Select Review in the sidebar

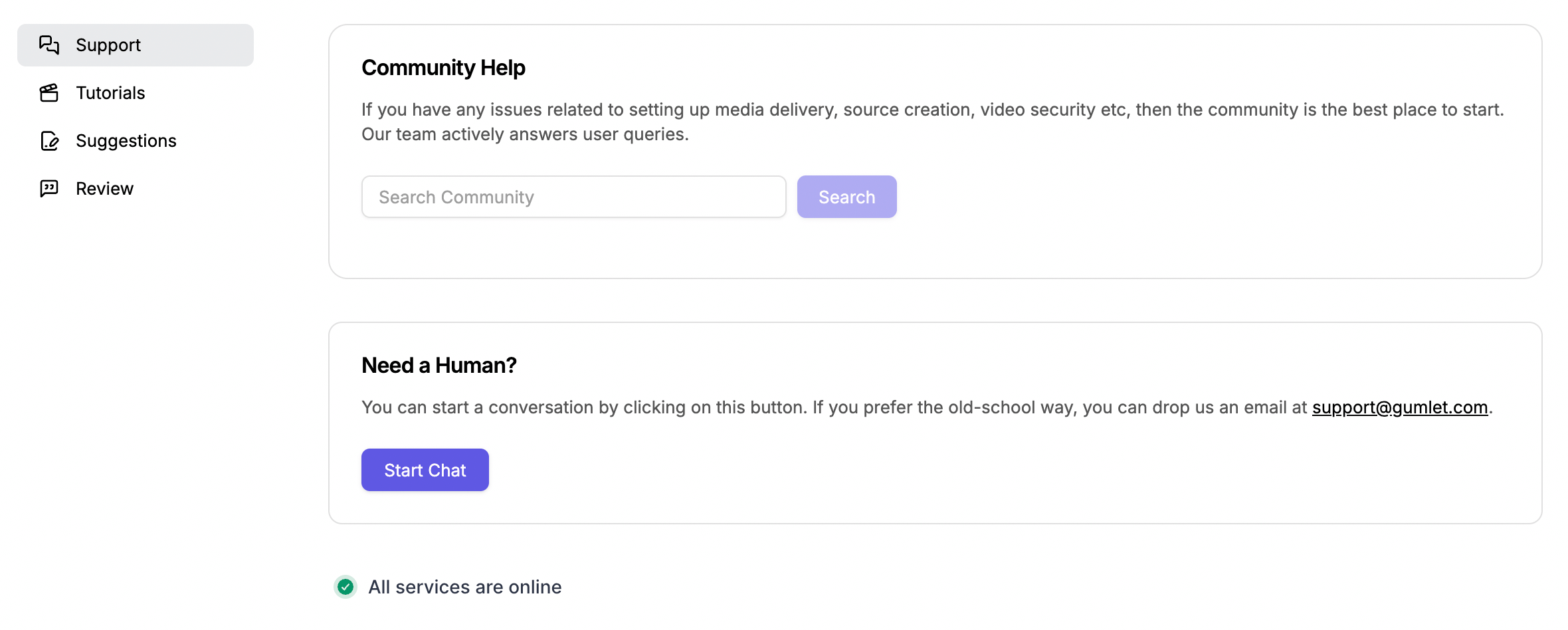[136, 189]
